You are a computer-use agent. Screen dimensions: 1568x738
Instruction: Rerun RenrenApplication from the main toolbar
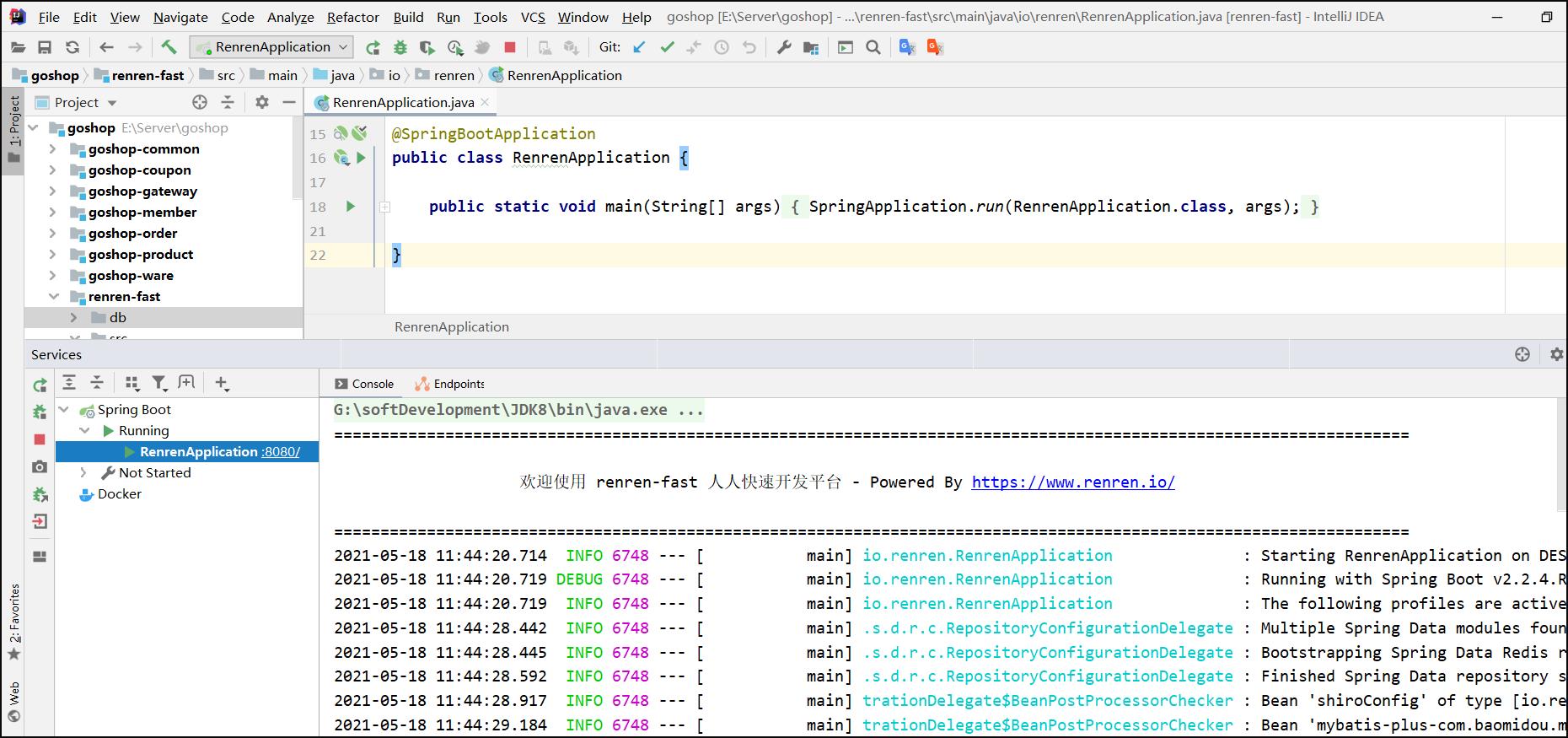(373, 47)
